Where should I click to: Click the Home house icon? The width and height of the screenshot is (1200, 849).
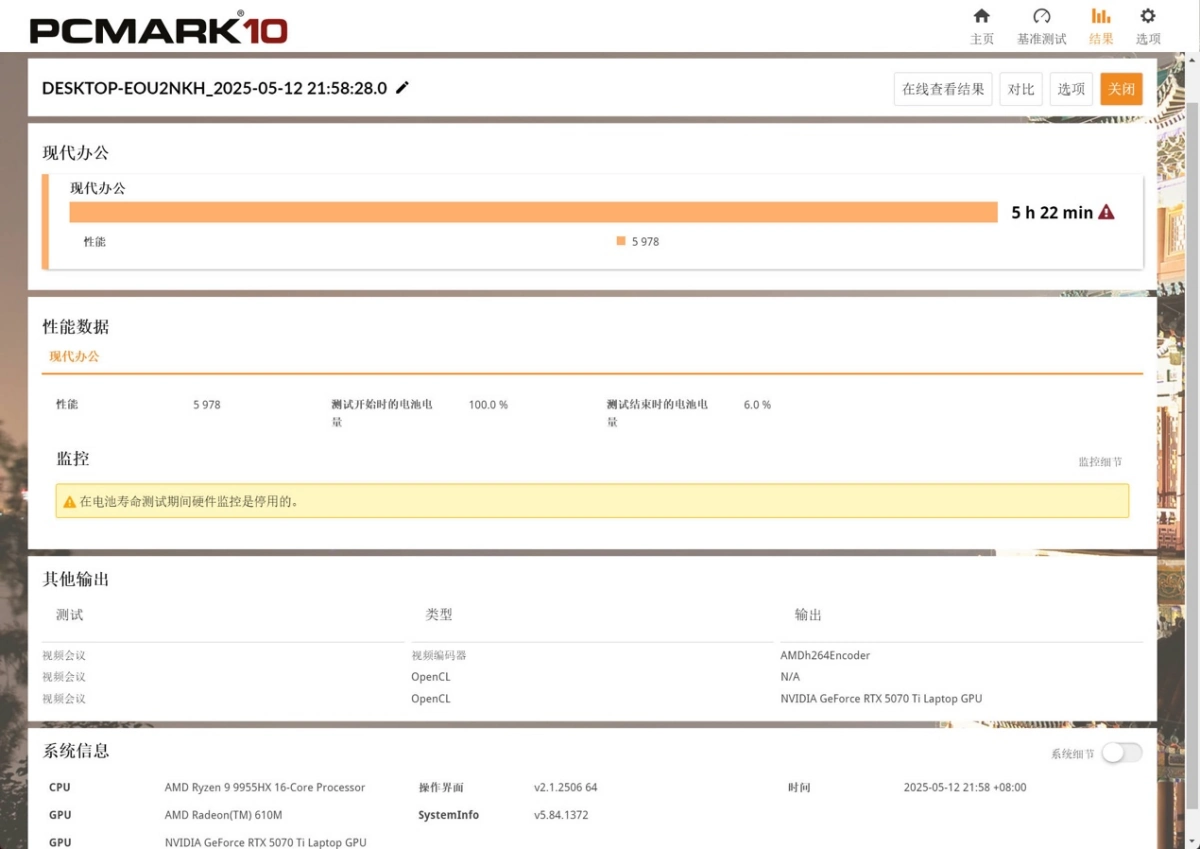click(x=981, y=17)
